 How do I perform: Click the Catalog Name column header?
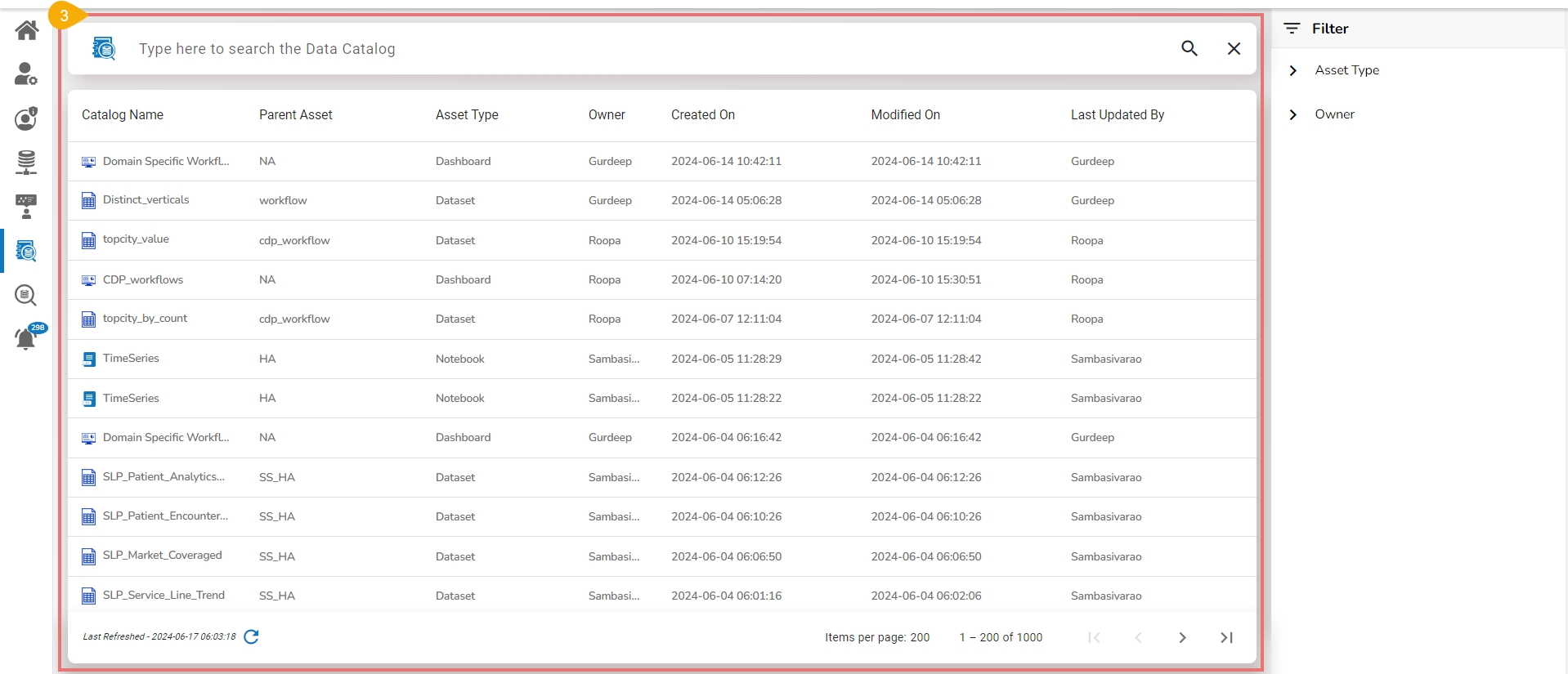(123, 115)
